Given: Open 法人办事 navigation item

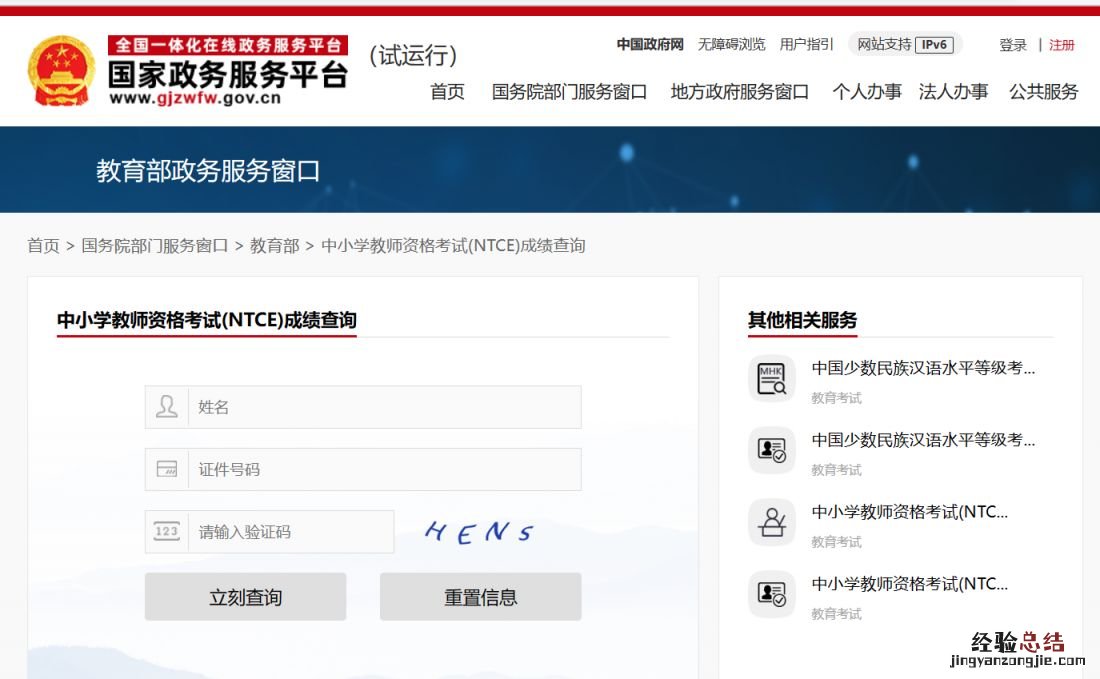Looking at the screenshot, I should pyautogui.click(x=953, y=92).
